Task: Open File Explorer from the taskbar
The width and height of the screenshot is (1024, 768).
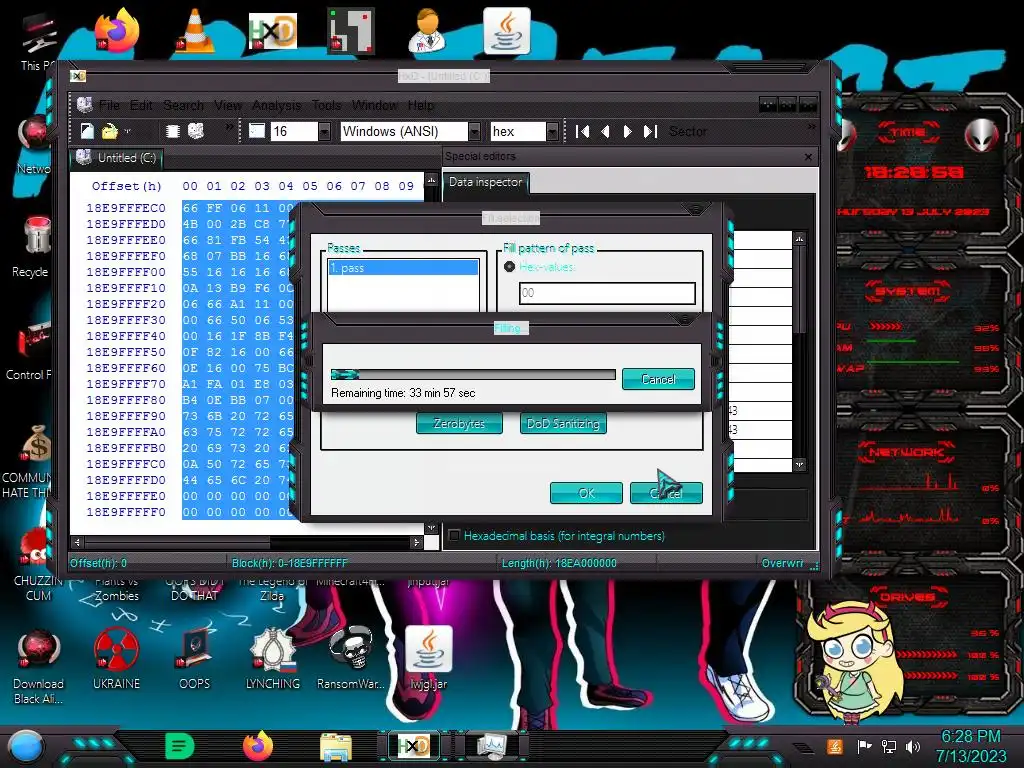Action: (x=336, y=746)
